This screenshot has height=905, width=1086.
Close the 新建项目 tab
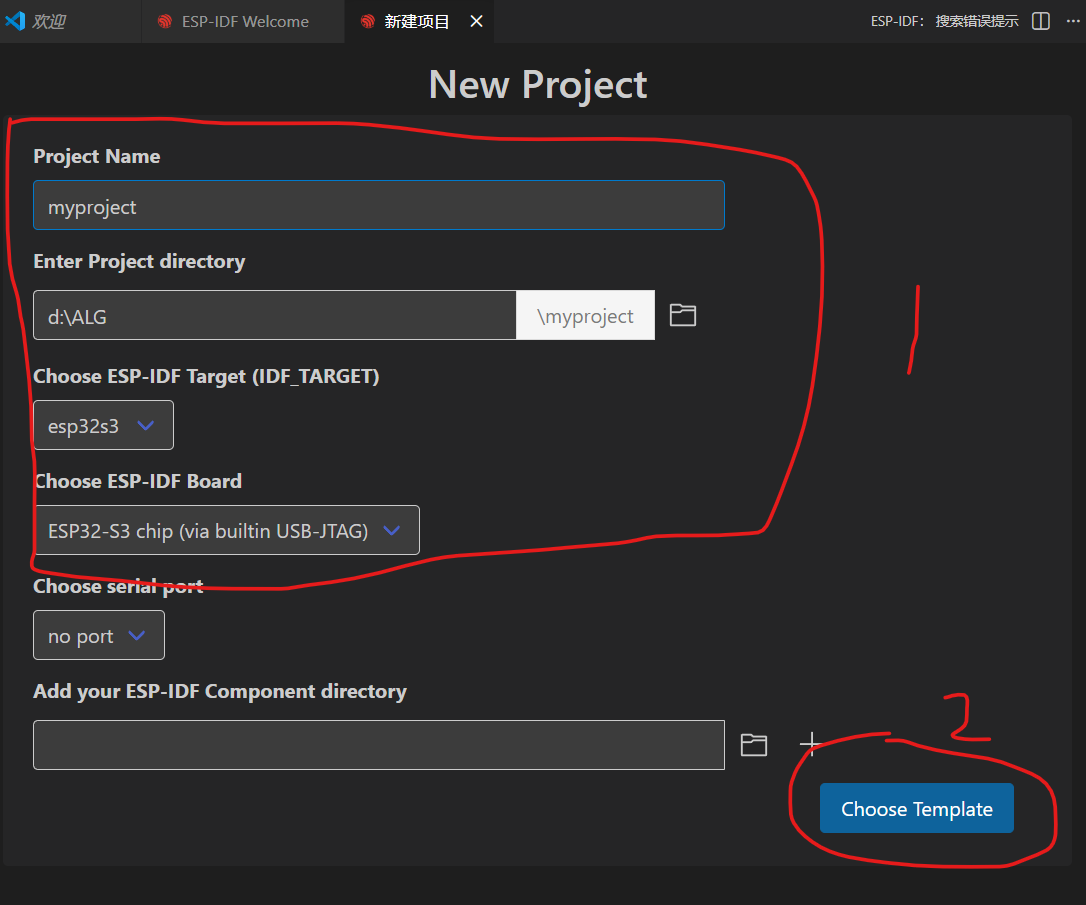(477, 21)
